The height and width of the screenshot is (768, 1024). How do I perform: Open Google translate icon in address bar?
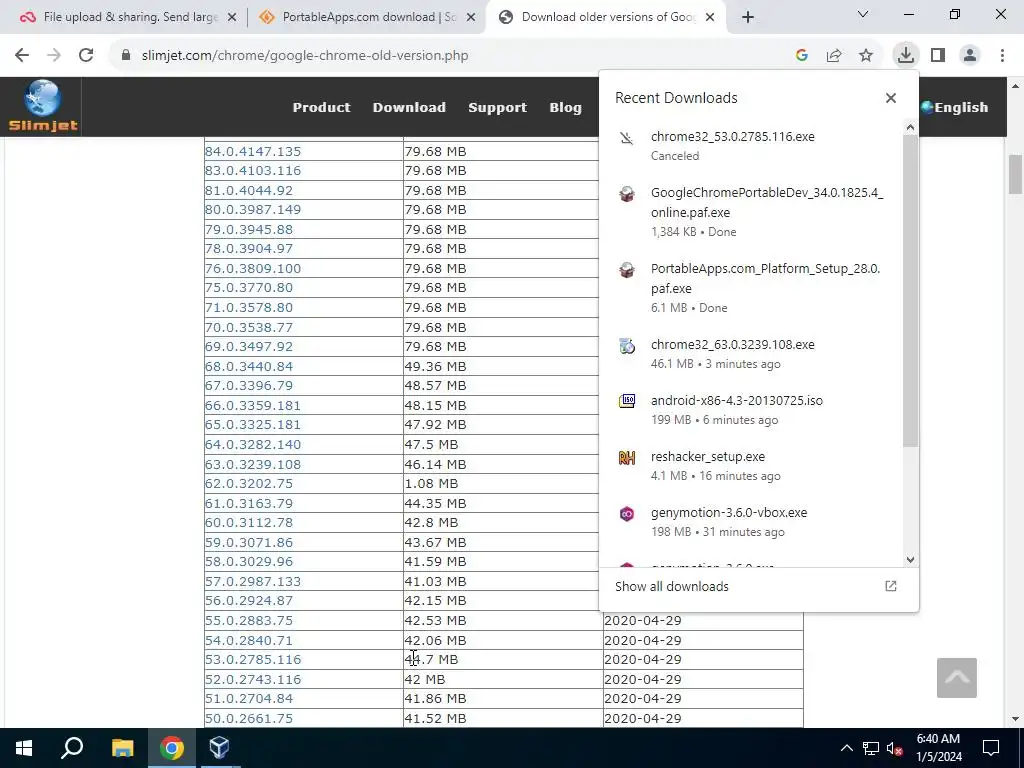(802, 56)
